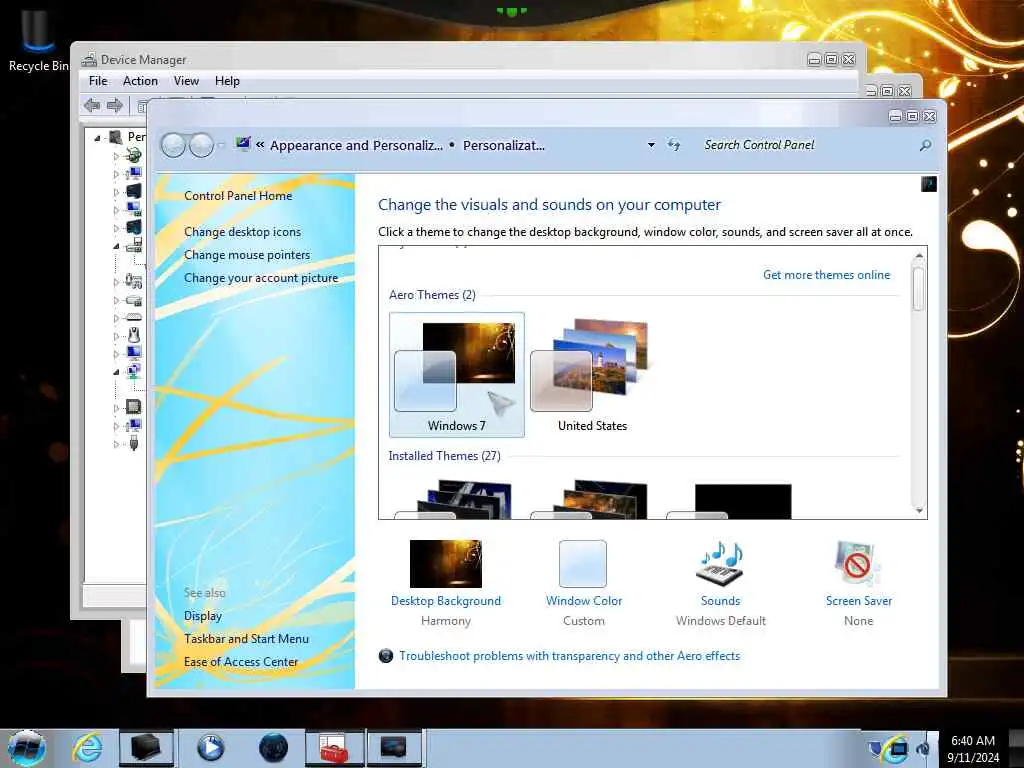
Task: Select the keyboard device icon in Device Manager
Action: pos(134,317)
